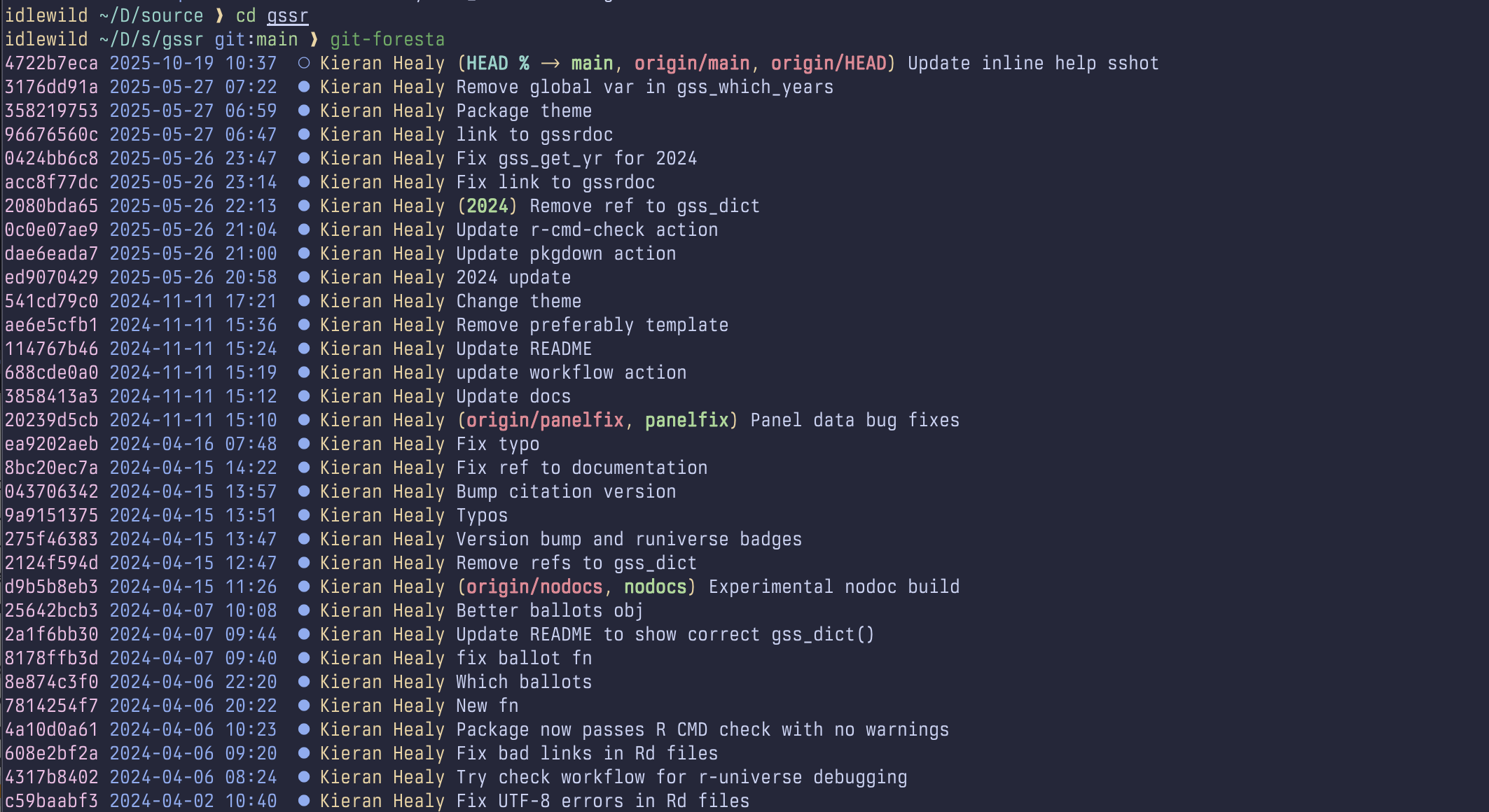1489x812 pixels.
Task: Click the "Bump citation version" commit message
Action: 566,491
